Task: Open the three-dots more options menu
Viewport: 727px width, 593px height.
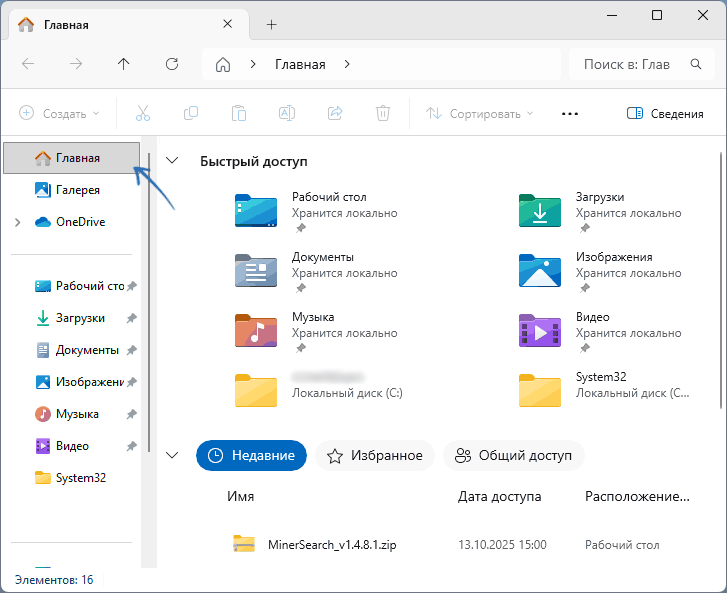Action: pyautogui.click(x=570, y=113)
